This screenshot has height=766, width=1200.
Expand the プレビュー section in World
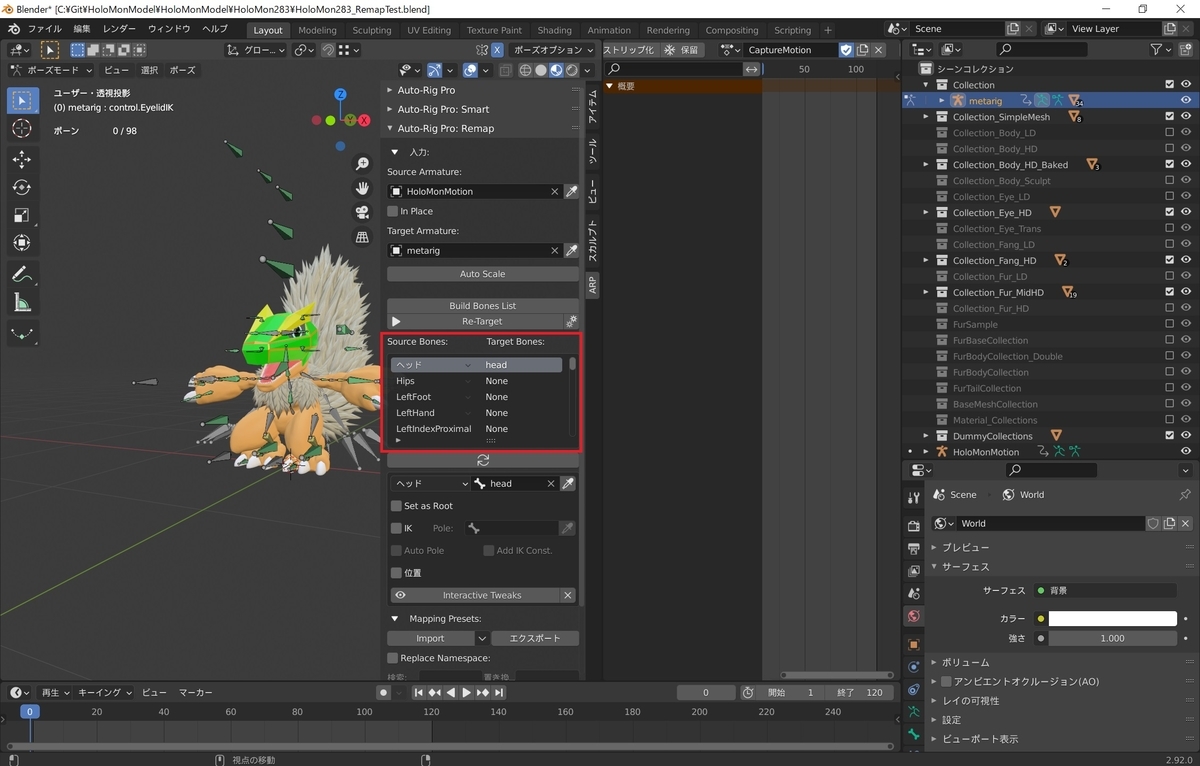pos(934,548)
